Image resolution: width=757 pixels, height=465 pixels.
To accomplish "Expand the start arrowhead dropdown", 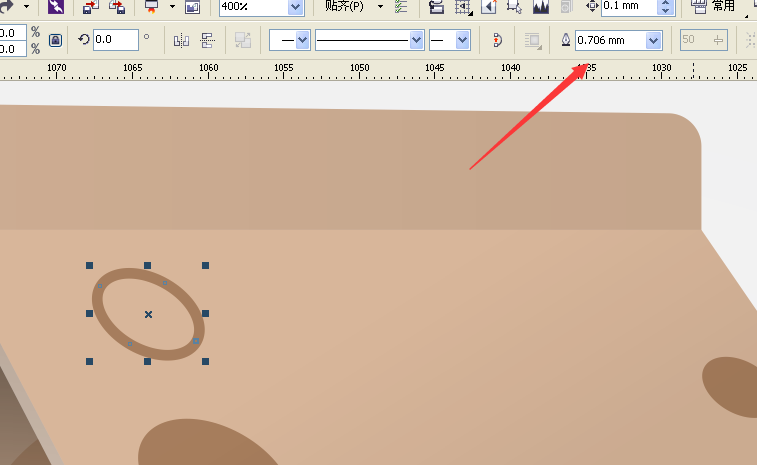I will click(302, 40).
